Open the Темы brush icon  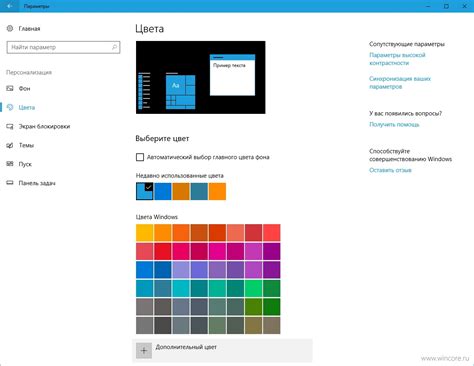10,145
